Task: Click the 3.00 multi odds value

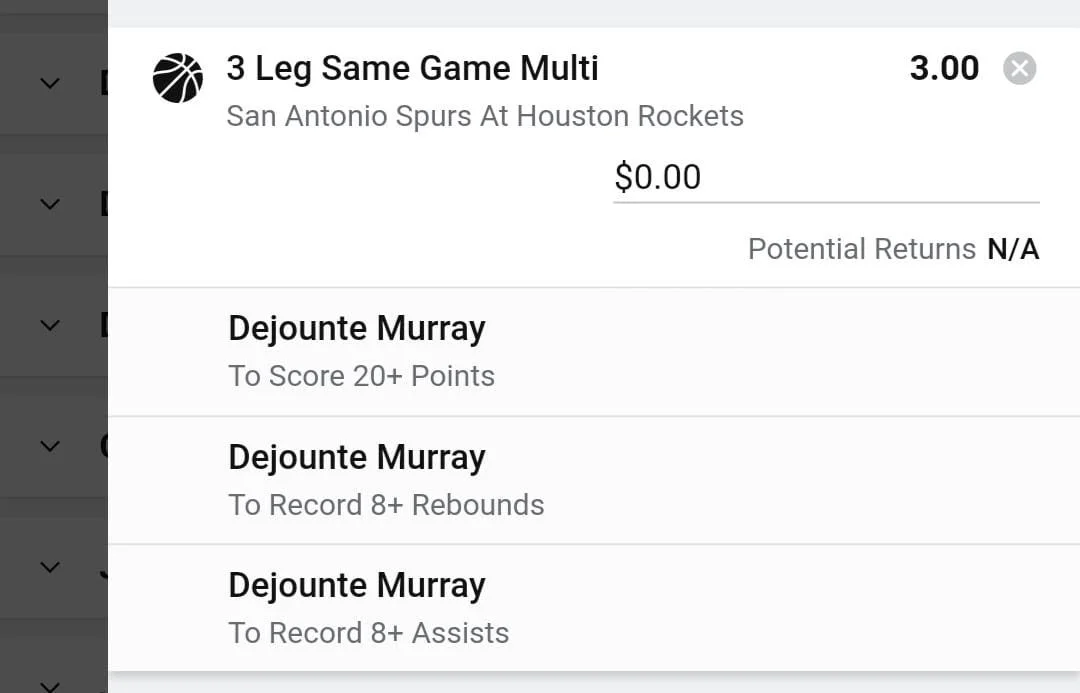Action: coord(944,68)
